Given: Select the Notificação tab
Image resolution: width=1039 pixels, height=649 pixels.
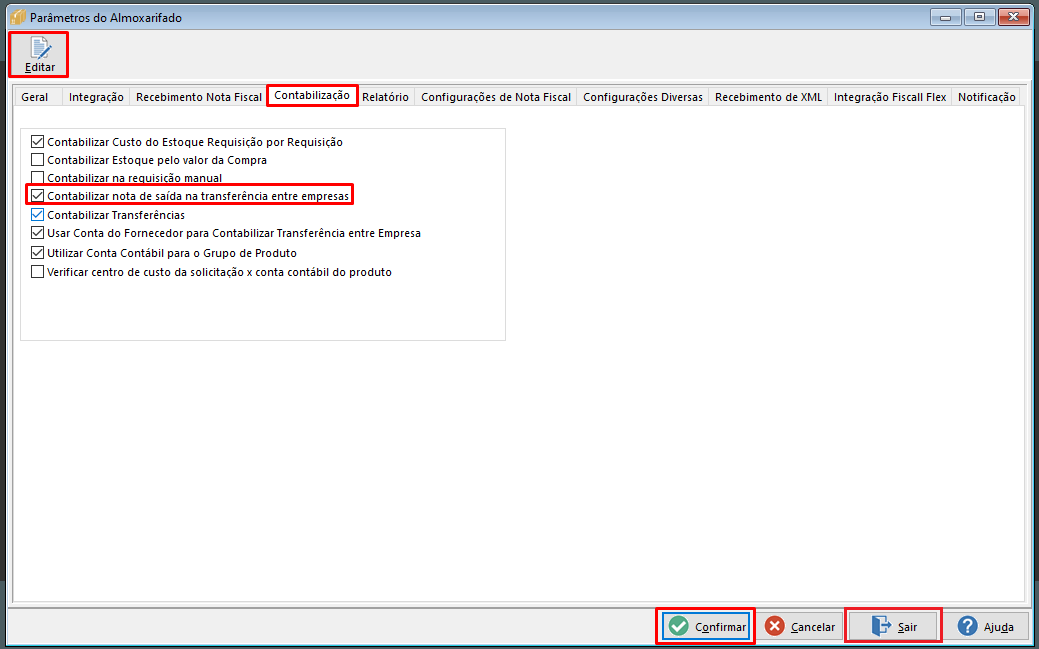Looking at the screenshot, I should click(x=987, y=97).
